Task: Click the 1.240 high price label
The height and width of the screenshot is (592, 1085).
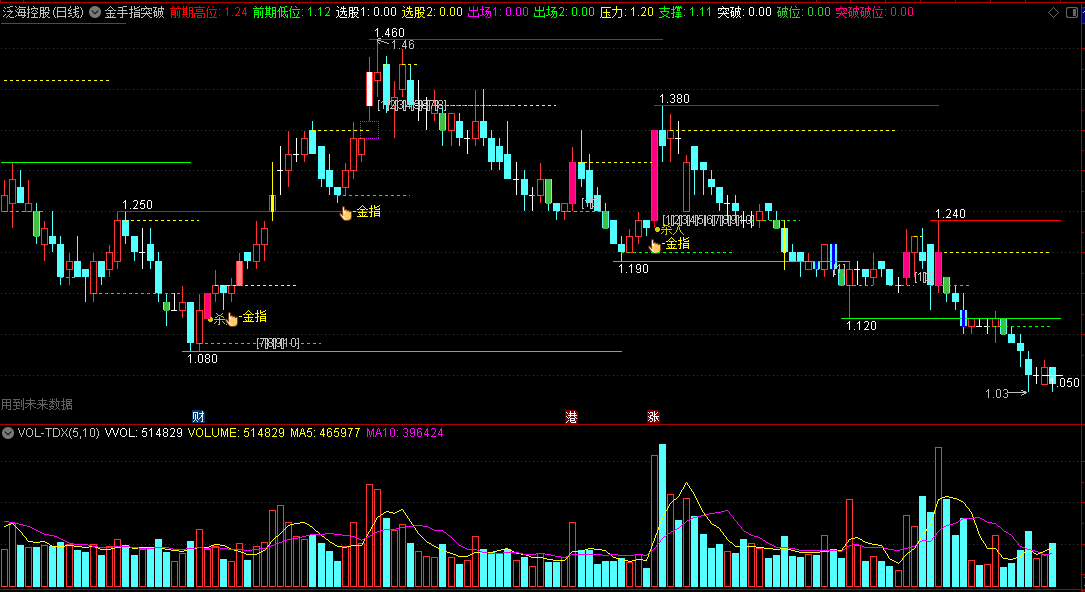Action: pos(951,214)
